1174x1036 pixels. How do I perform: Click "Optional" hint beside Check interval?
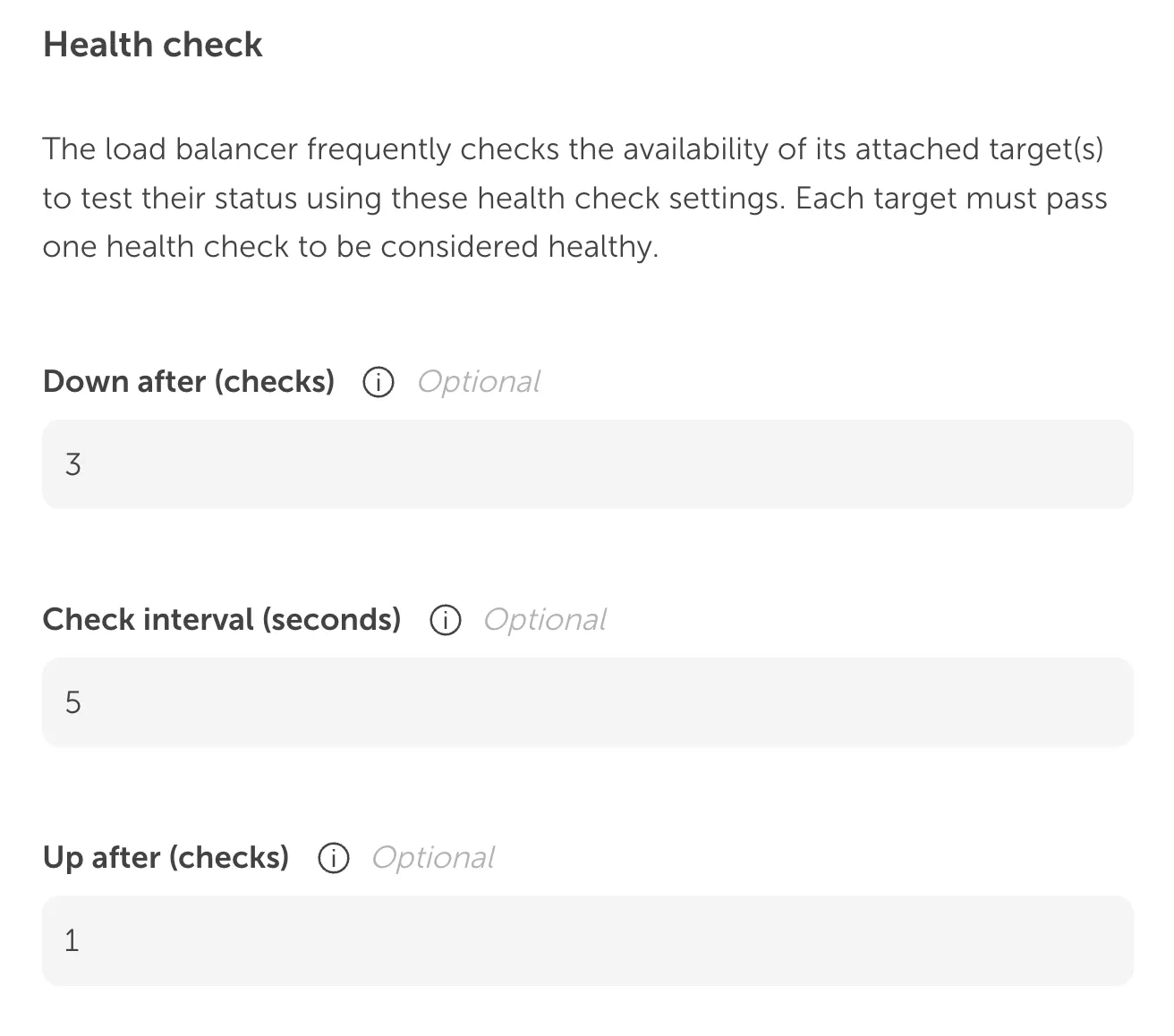(x=545, y=620)
